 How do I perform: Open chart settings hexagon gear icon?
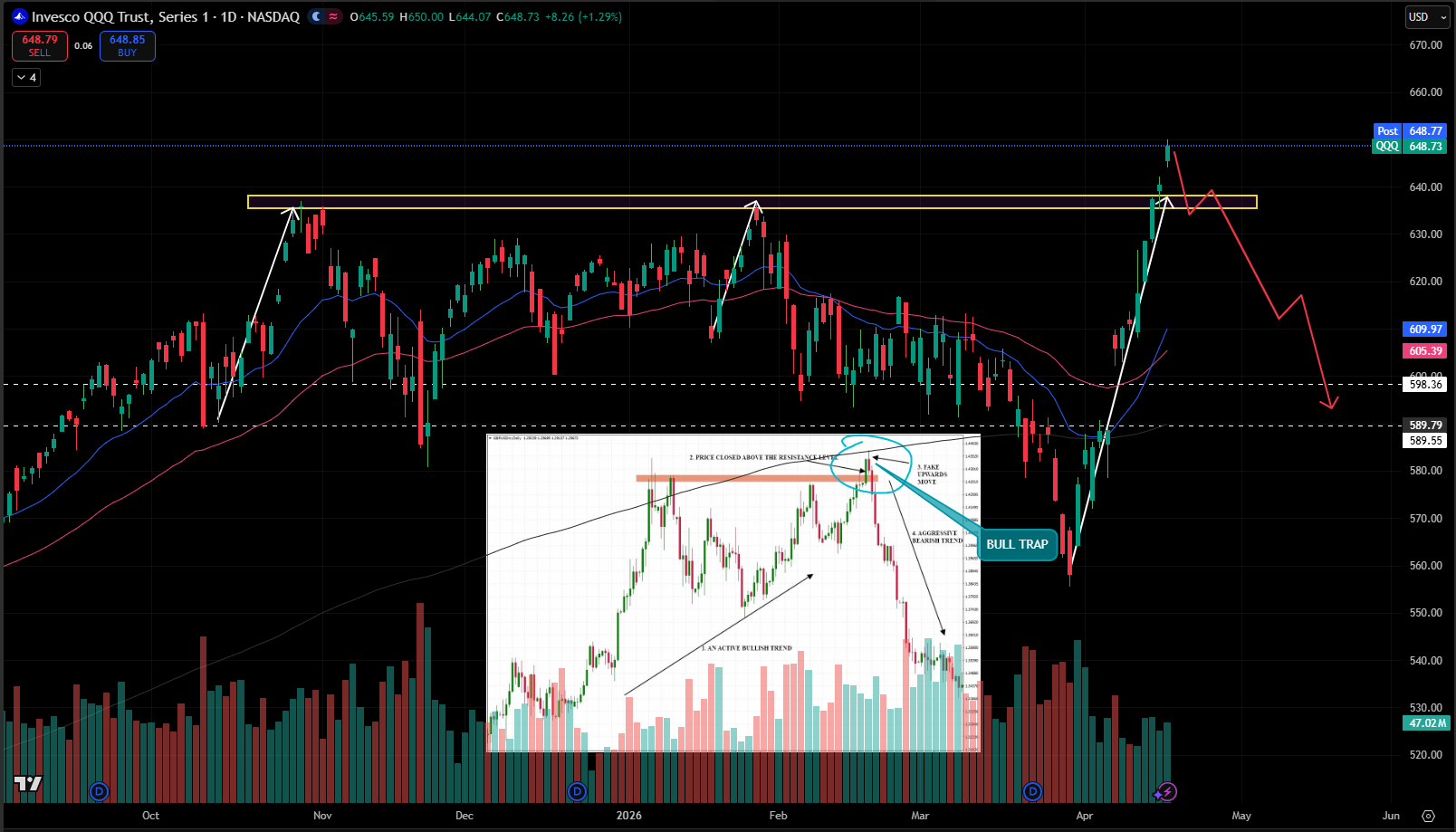[x=1428, y=816]
